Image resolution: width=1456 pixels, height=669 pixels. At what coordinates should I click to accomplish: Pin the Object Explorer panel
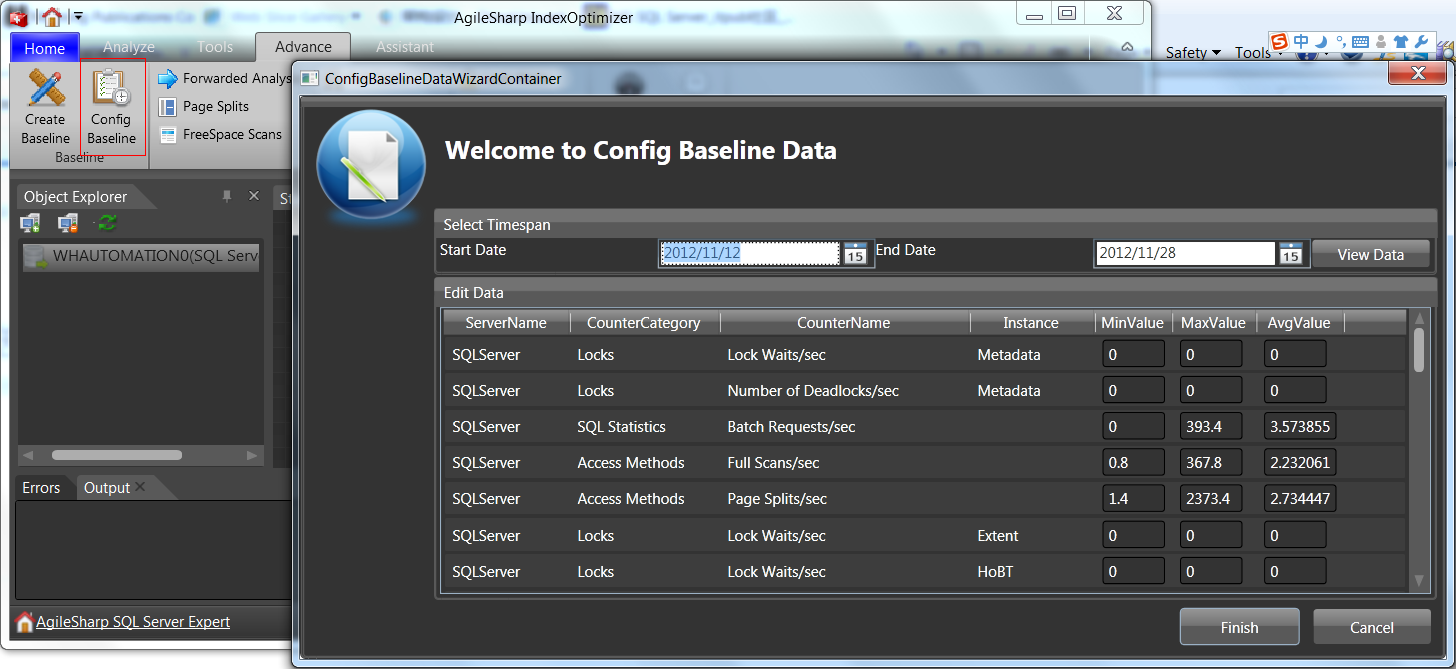pos(227,196)
